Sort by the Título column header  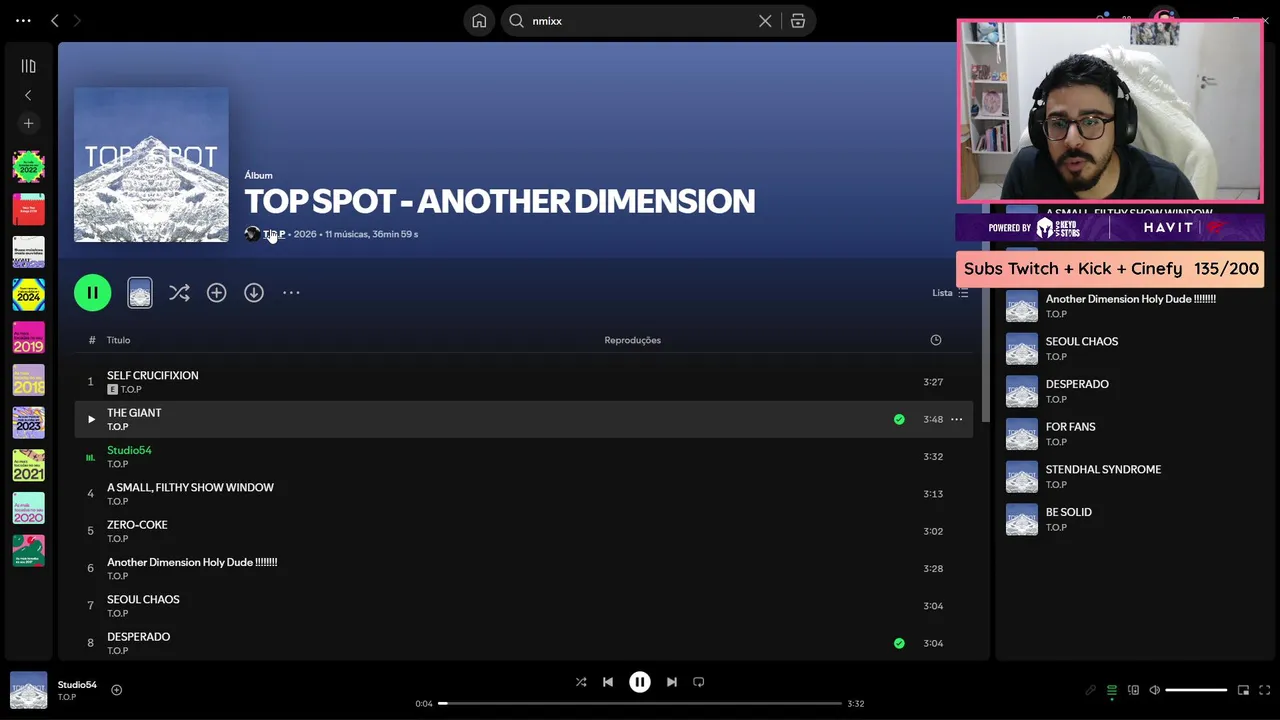(118, 340)
